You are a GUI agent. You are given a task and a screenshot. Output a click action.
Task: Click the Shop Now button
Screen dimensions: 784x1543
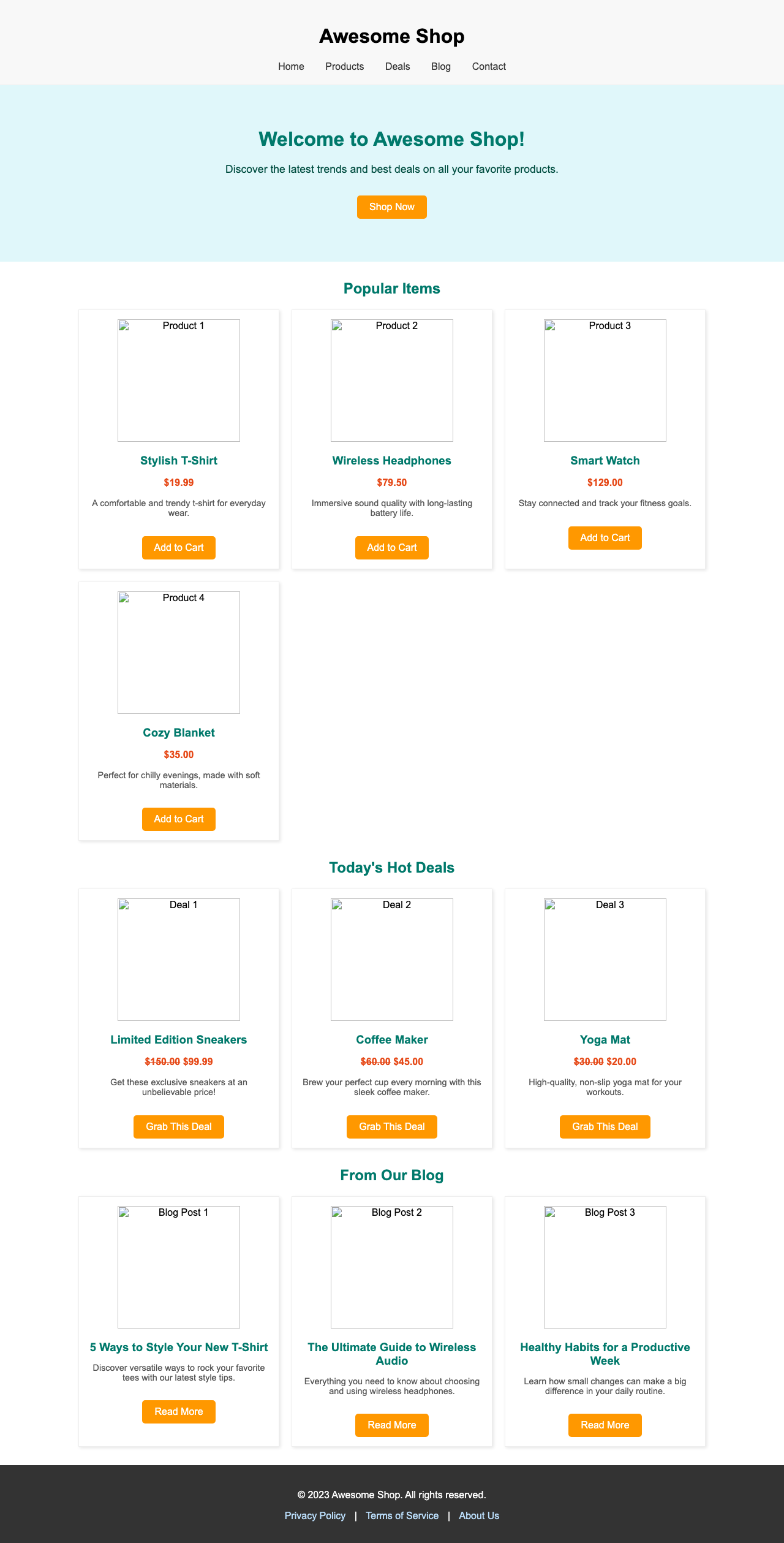pos(391,207)
